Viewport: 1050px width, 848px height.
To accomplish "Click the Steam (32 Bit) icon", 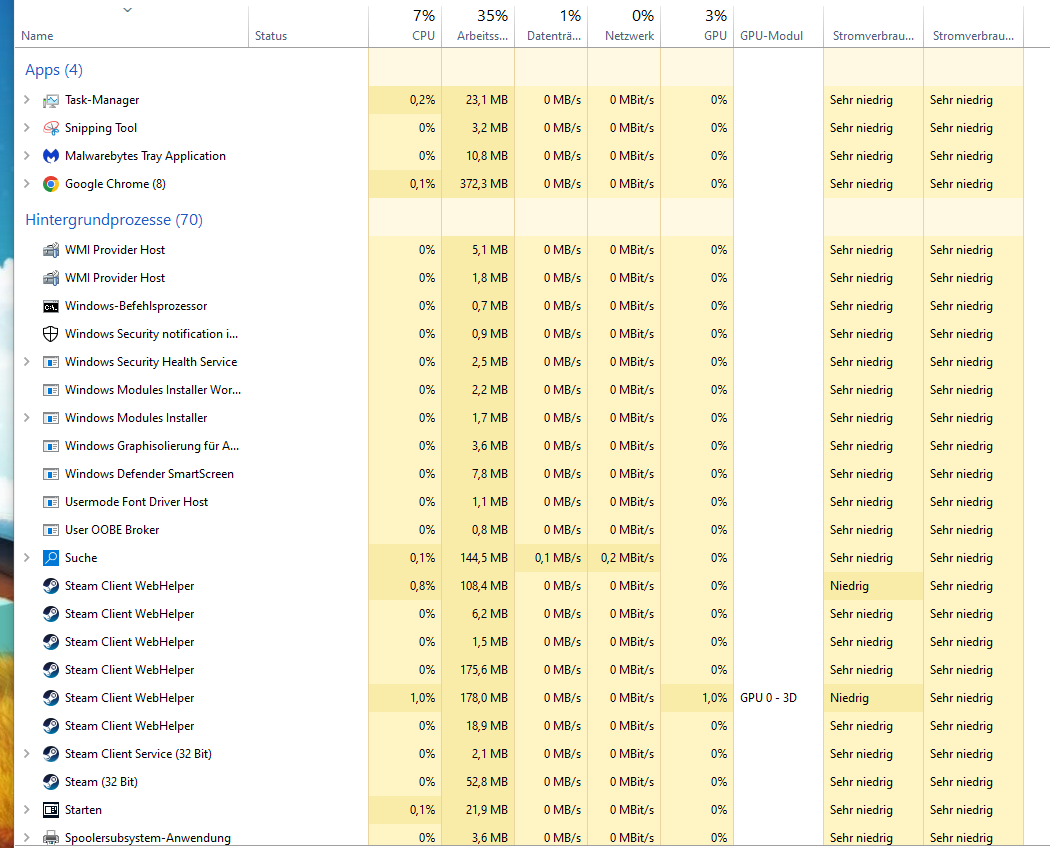I will (51, 782).
